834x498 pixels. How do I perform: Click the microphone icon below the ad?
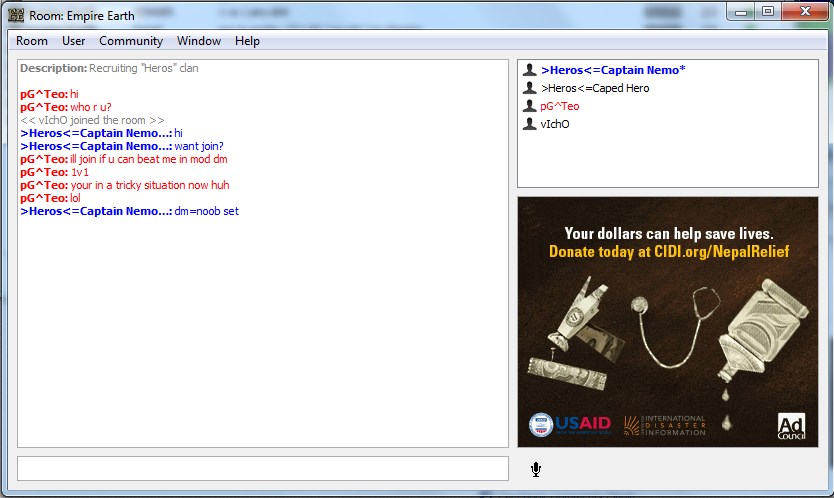536,469
